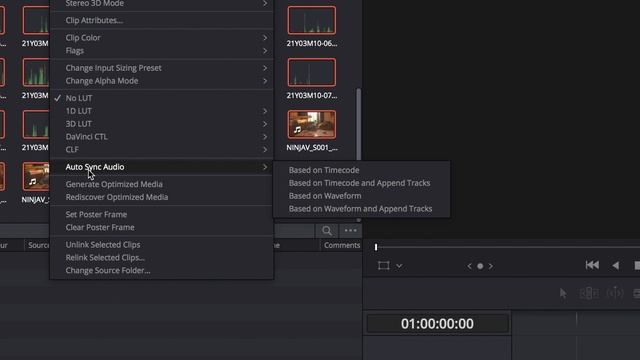
Task: Select the arrow selection mode tool
Action: (x=563, y=293)
